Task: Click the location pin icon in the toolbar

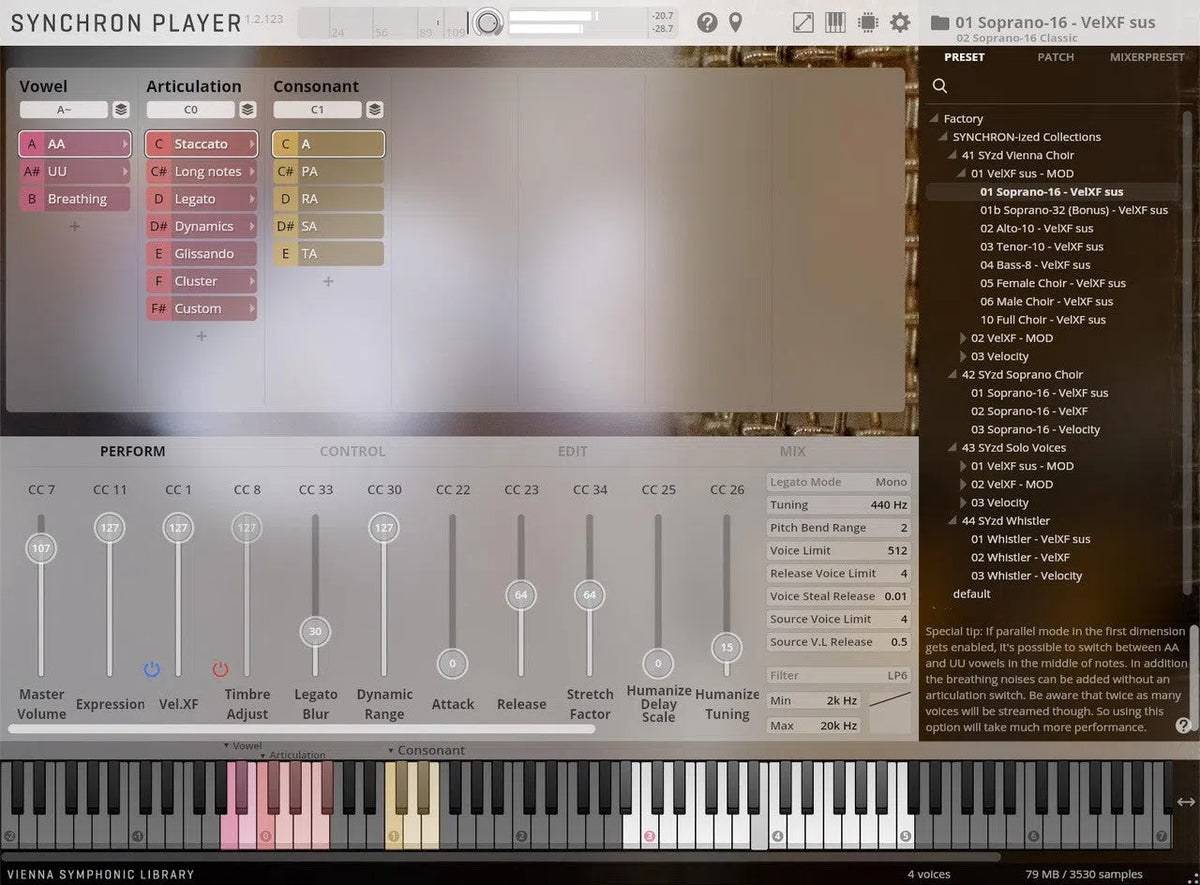Action: tap(735, 22)
